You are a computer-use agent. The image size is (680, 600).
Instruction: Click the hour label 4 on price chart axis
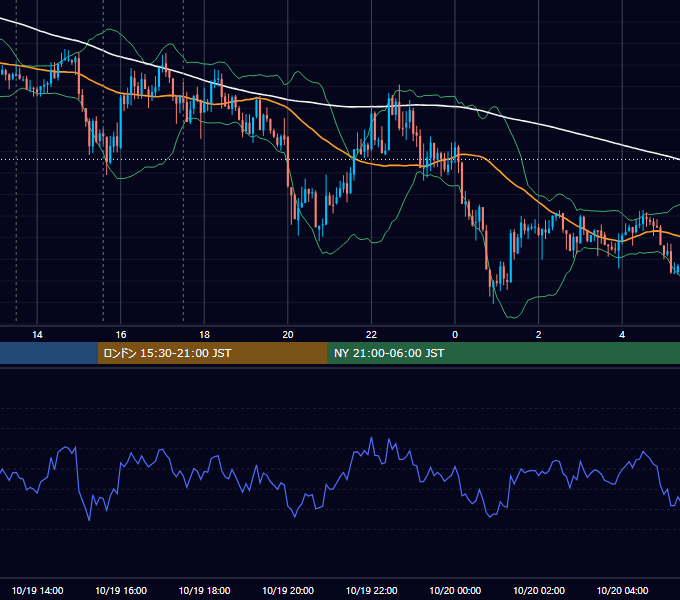pos(622,334)
